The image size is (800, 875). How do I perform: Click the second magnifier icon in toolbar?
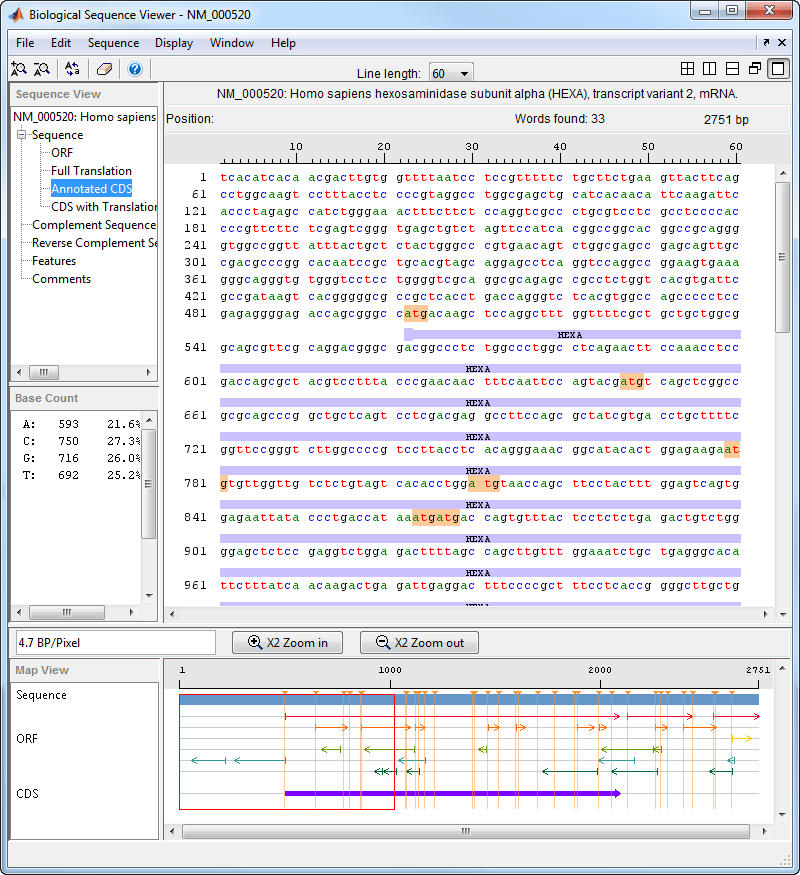41,69
